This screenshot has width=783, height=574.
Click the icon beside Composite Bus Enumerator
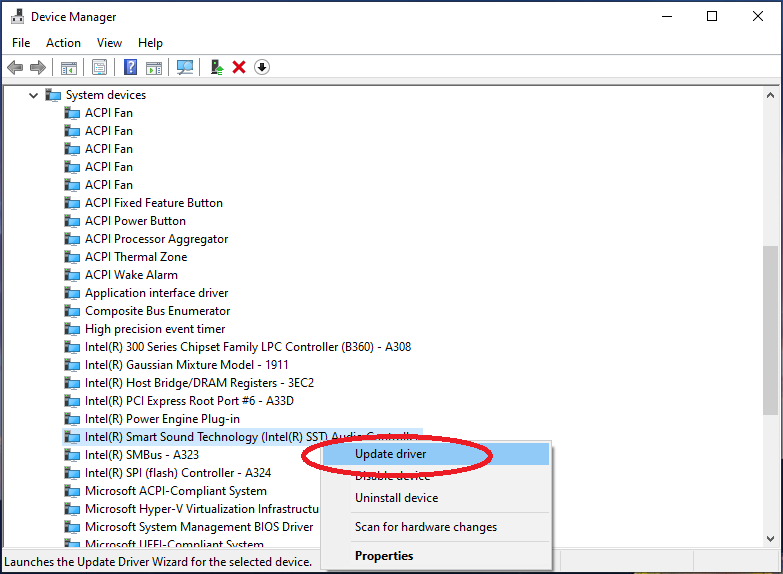click(x=72, y=311)
